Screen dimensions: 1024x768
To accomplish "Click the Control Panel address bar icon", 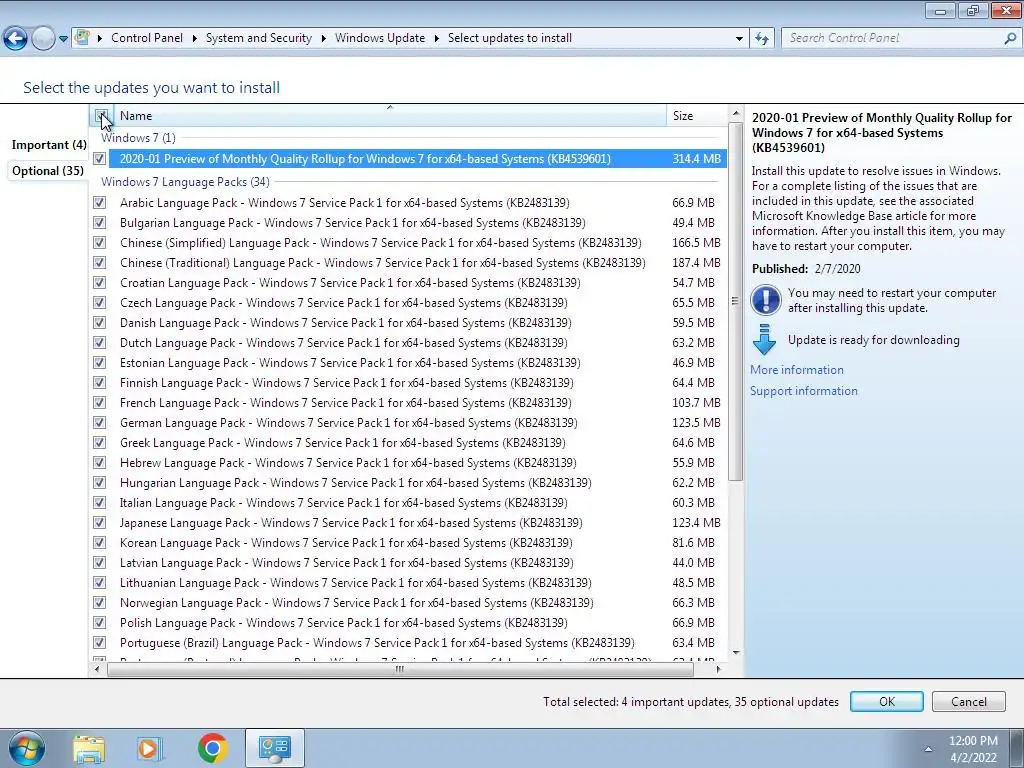I will coord(82,38).
